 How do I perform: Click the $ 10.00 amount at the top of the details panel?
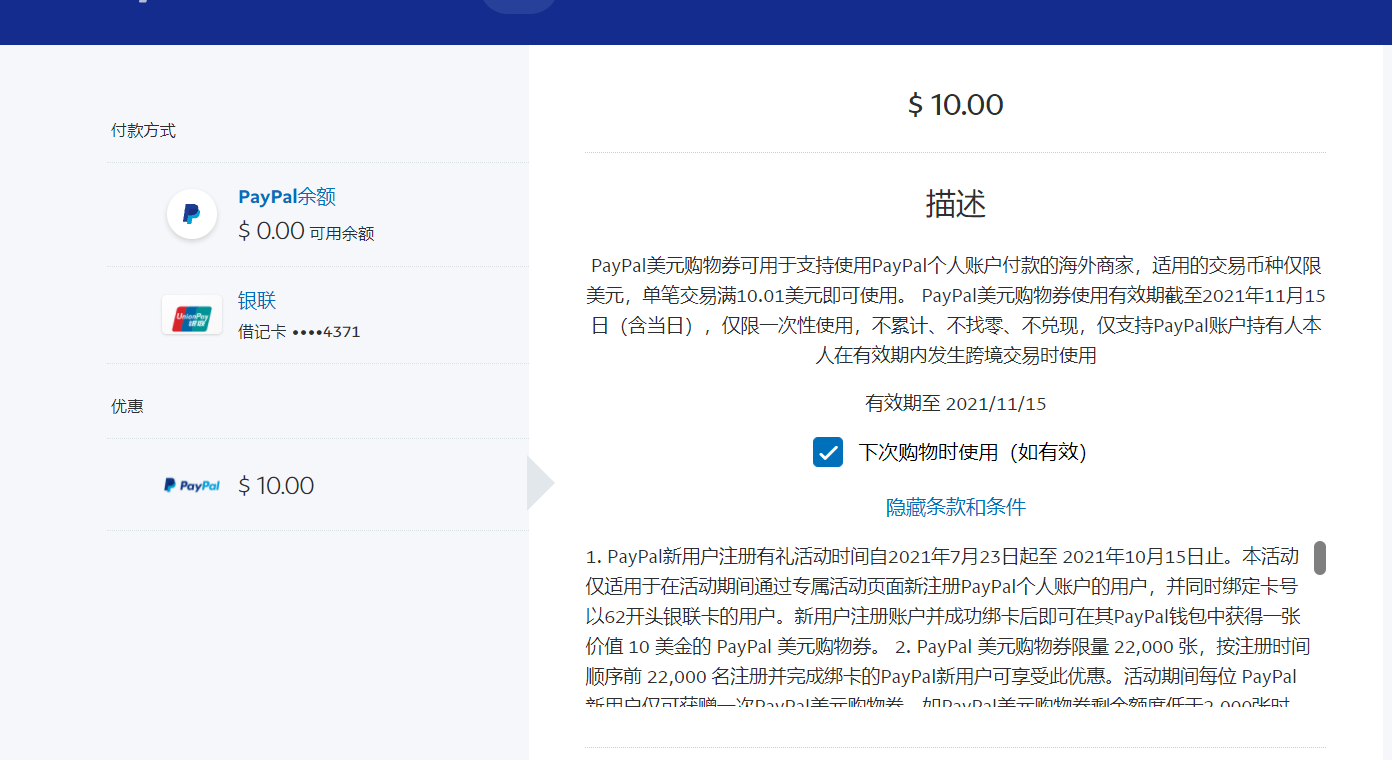[x=956, y=105]
